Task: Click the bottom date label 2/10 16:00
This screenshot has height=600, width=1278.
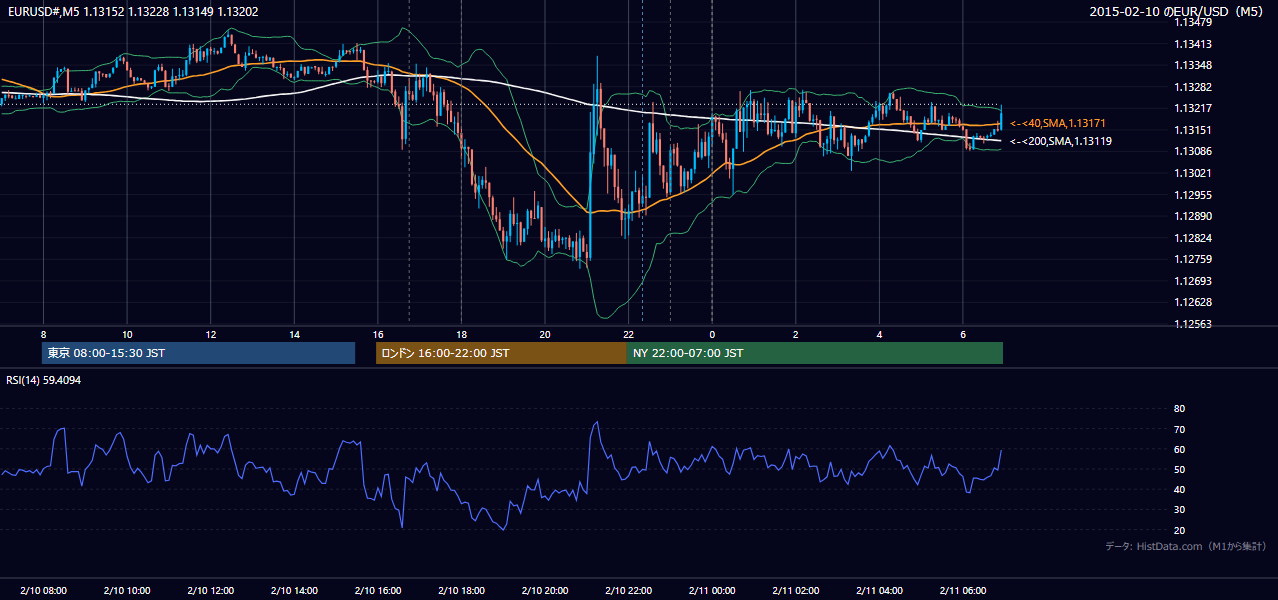Action: pyautogui.click(x=377, y=591)
